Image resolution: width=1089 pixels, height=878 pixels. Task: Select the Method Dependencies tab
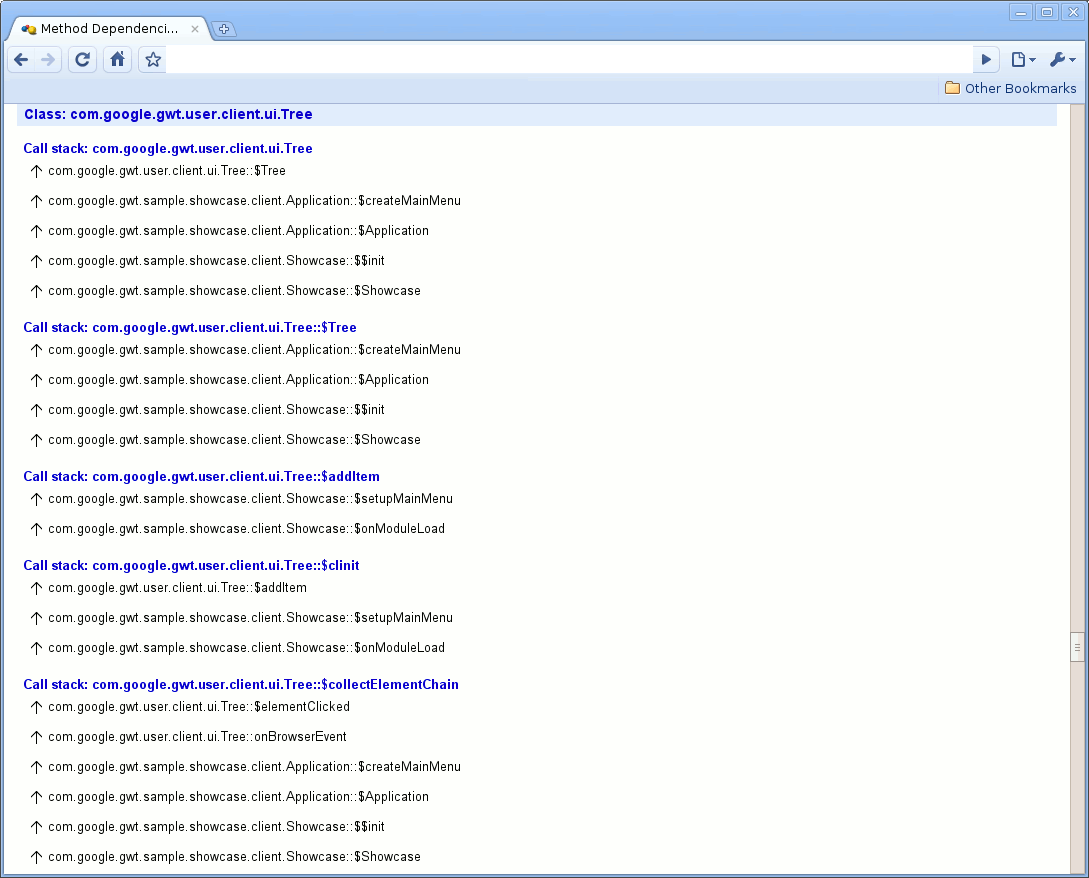[x=109, y=28]
